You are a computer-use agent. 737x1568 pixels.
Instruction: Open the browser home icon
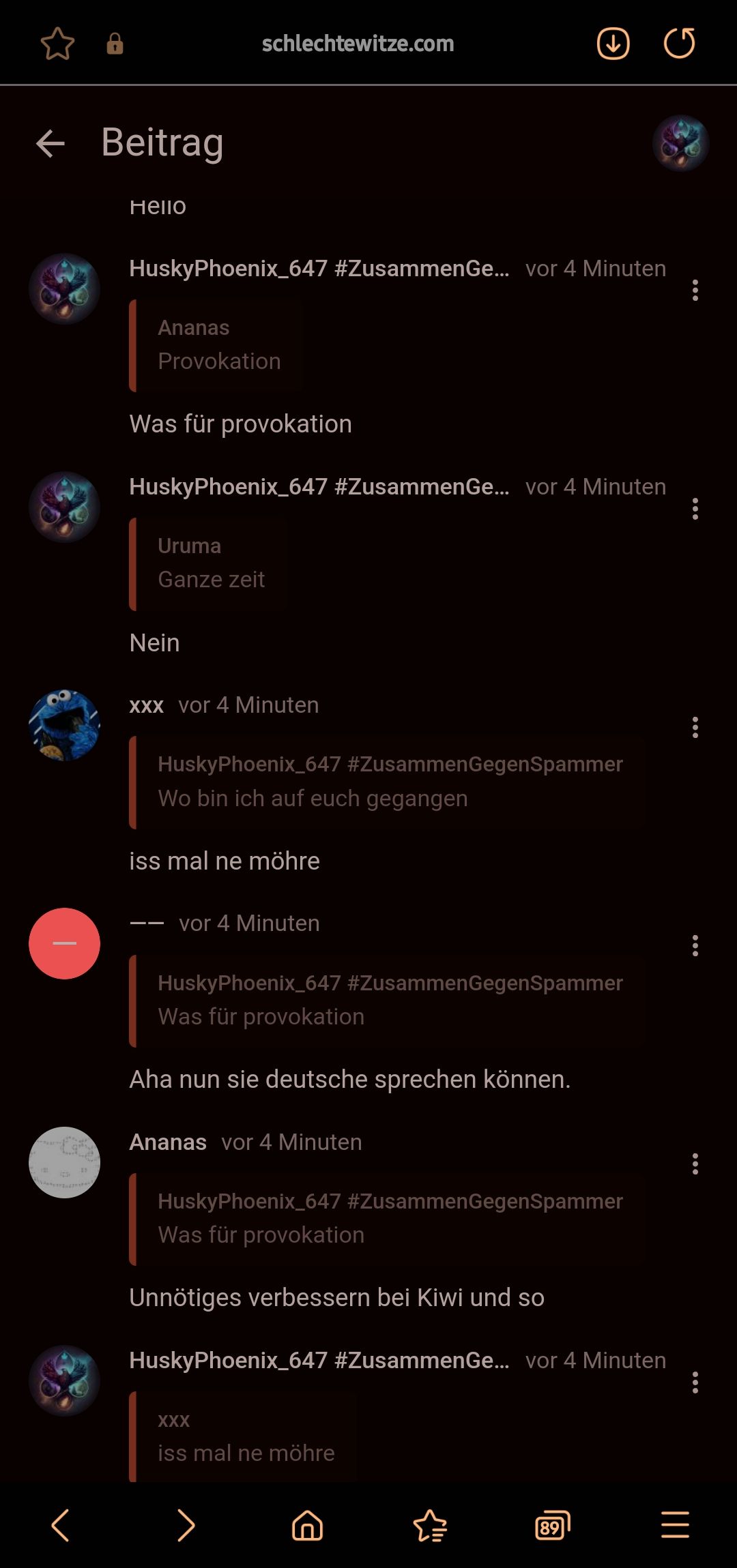[x=307, y=1525]
